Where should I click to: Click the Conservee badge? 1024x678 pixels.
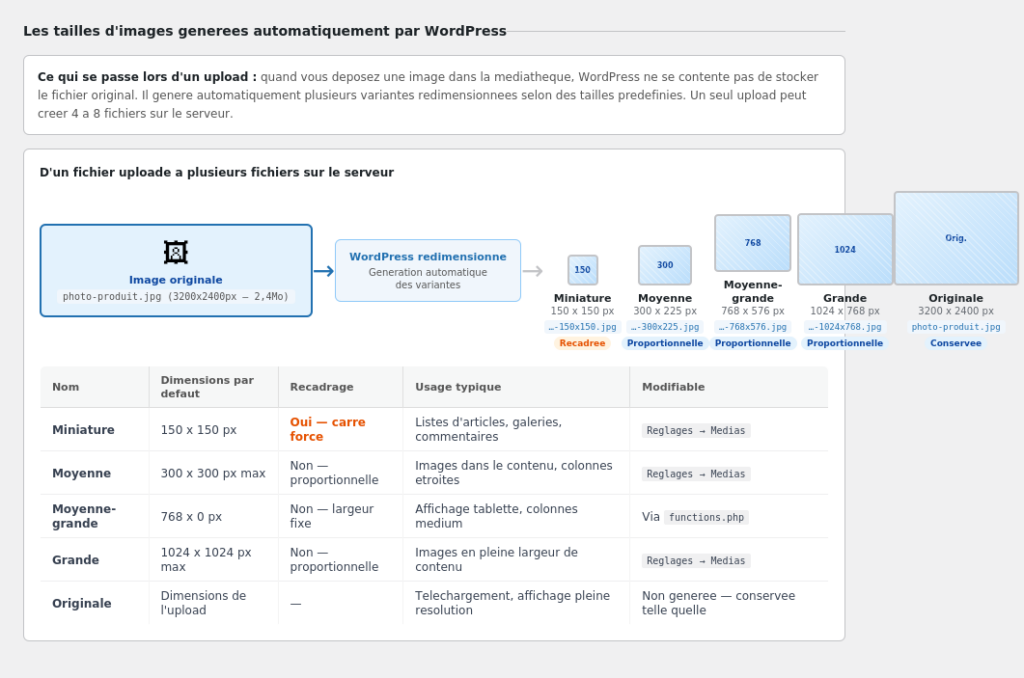pyautogui.click(x=955, y=343)
